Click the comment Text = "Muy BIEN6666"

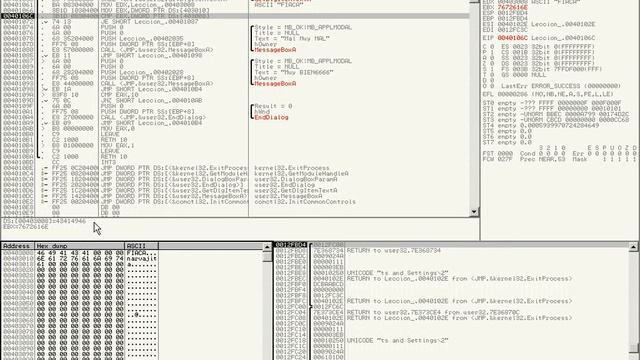click(x=294, y=72)
